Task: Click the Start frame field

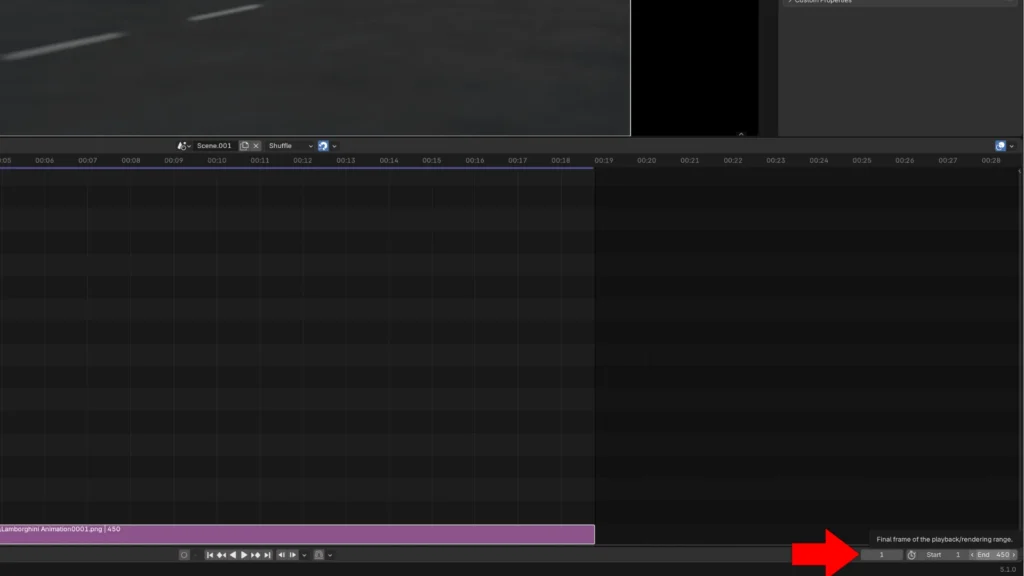Action: 943,554
